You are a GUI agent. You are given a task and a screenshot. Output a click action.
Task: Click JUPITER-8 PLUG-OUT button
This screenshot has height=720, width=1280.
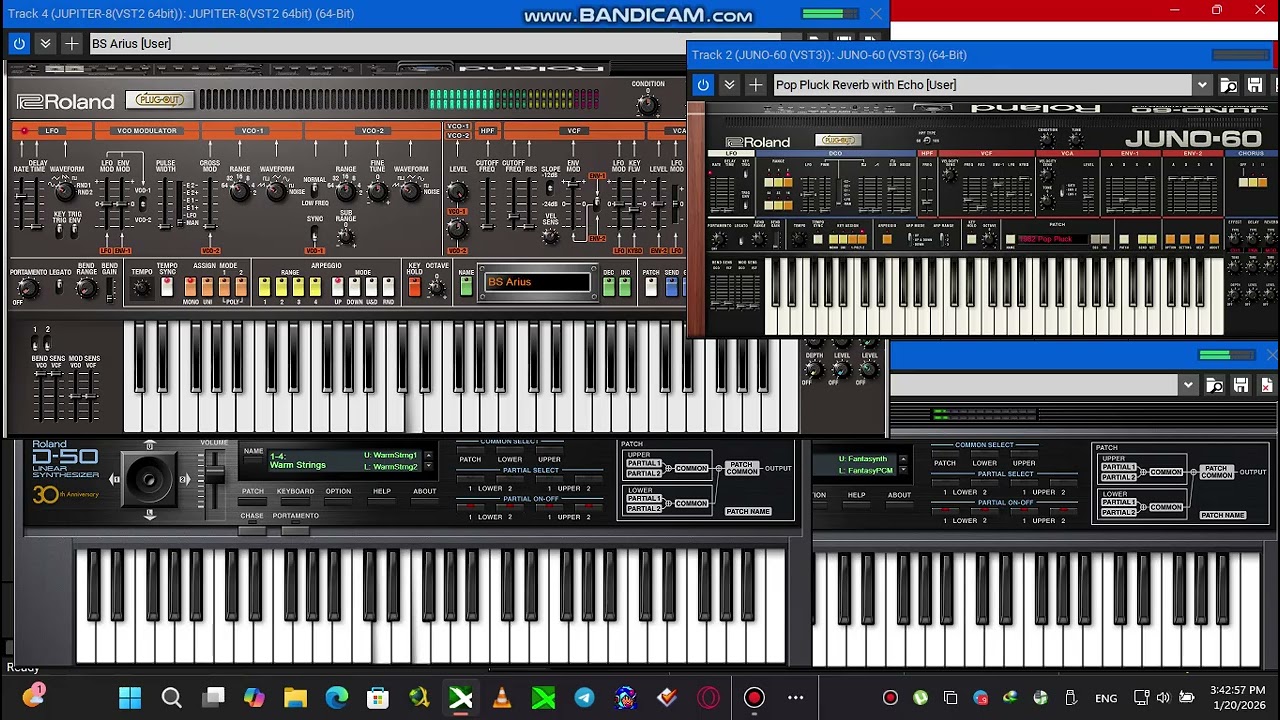(x=159, y=100)
